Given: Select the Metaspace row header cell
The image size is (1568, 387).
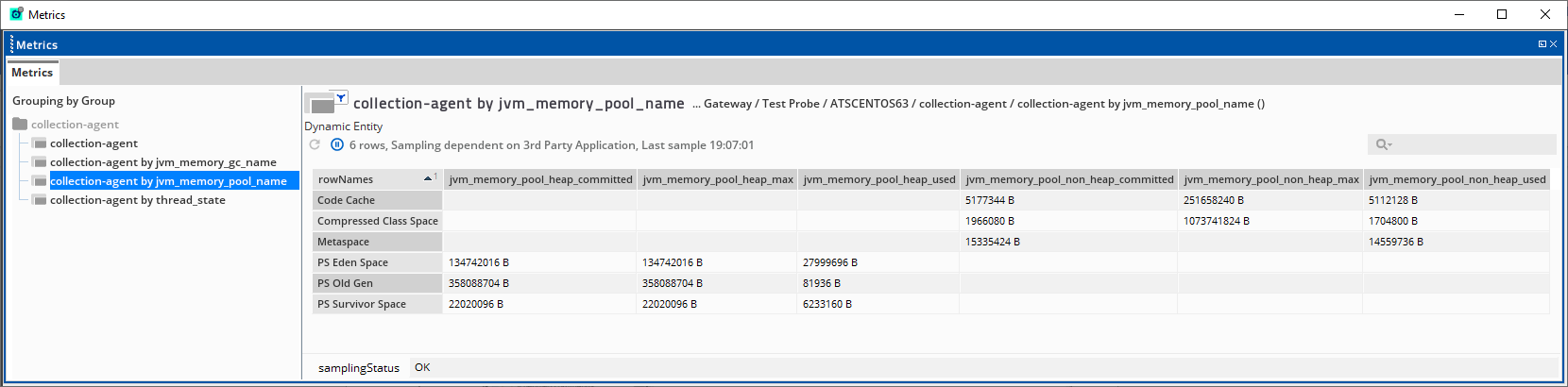Looking at the screenshot, I should point(343,242).
